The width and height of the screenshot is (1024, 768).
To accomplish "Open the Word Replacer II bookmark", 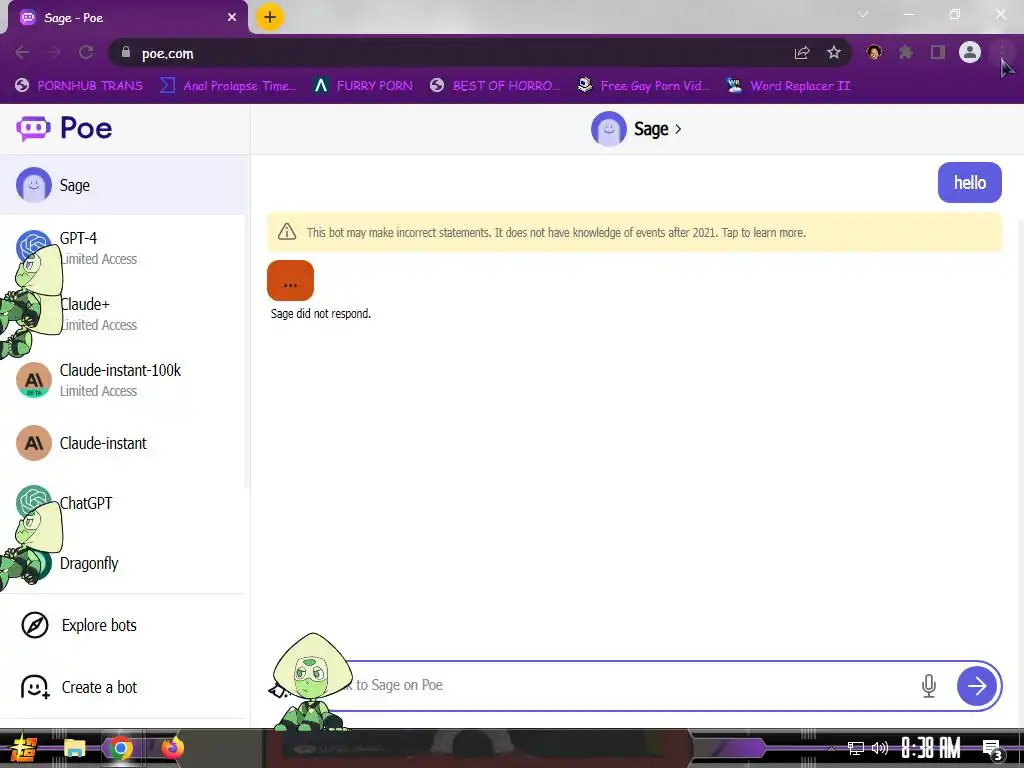I will (x=788, y=86).
